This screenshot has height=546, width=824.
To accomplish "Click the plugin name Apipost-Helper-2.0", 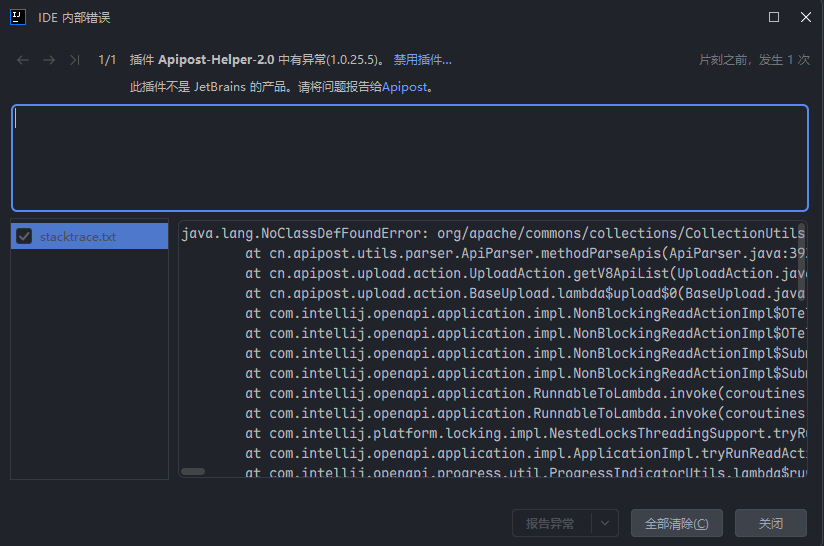I will tap(216, 60).
